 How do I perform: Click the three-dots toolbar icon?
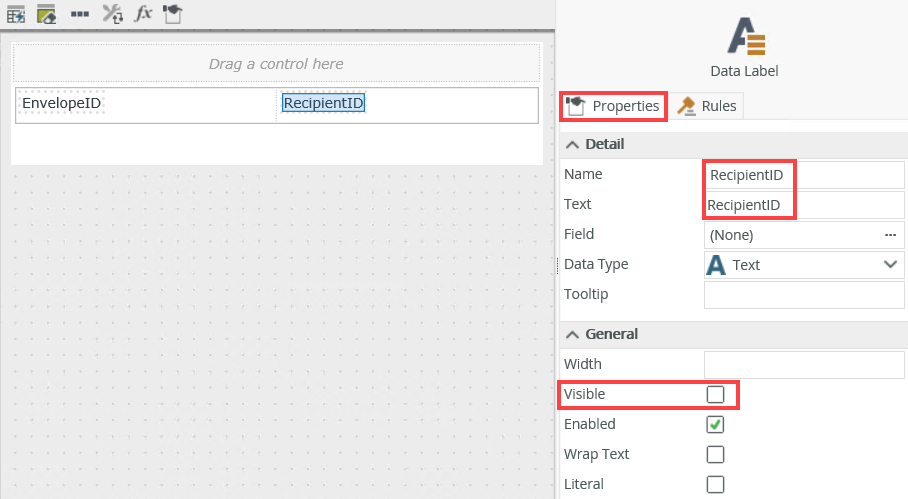[79, 14]
